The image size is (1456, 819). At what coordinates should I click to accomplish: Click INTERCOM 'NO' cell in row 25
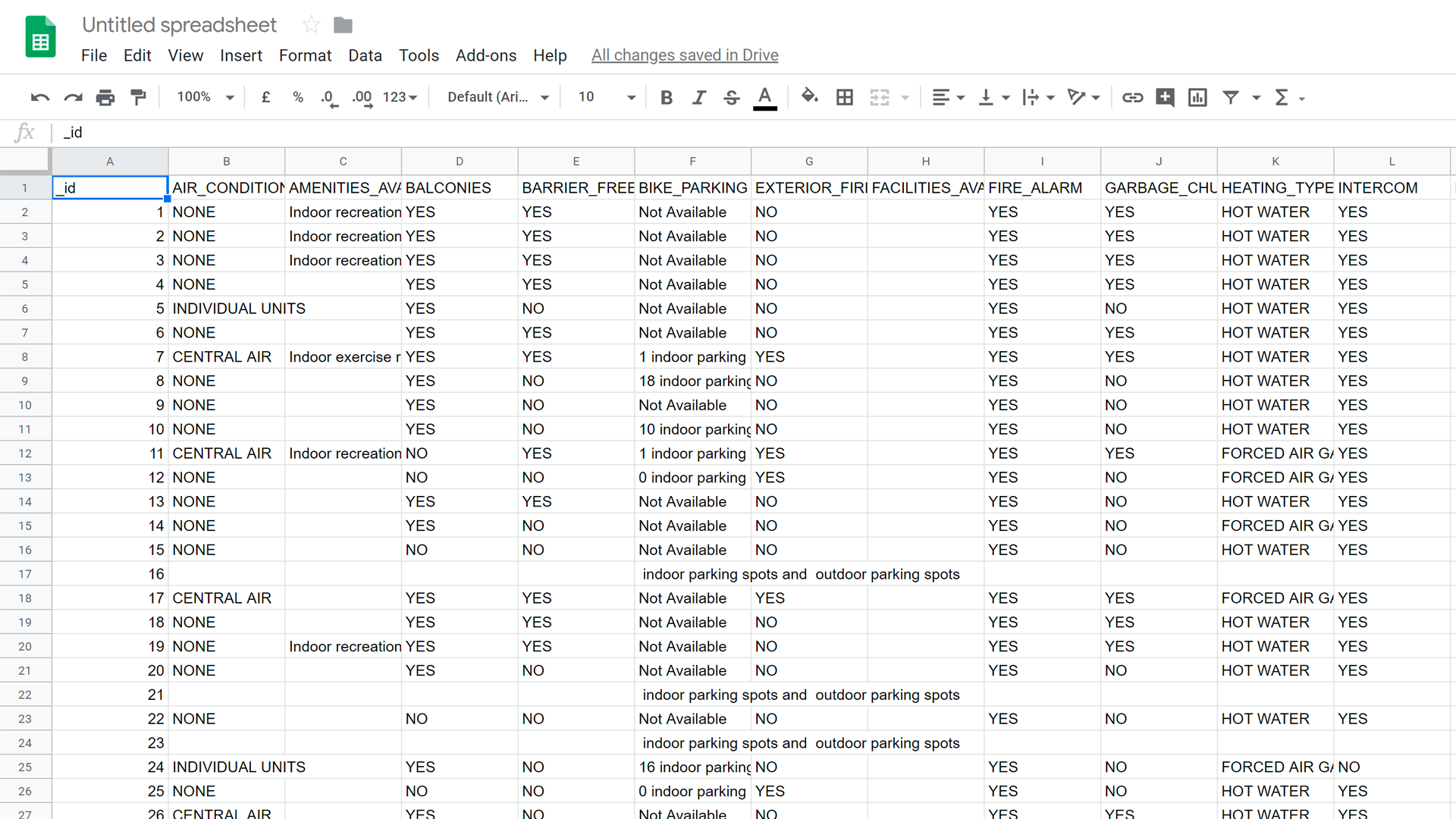[1392, 767]
